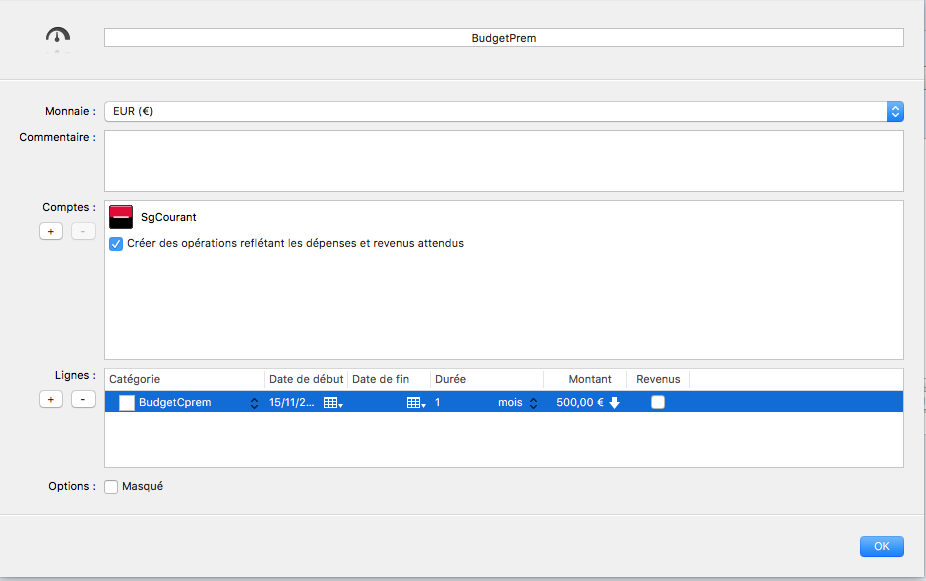Open the Monnaie EUR (€) currency dropdown
The width and height of the screenshot is (926, 581).
895,111
